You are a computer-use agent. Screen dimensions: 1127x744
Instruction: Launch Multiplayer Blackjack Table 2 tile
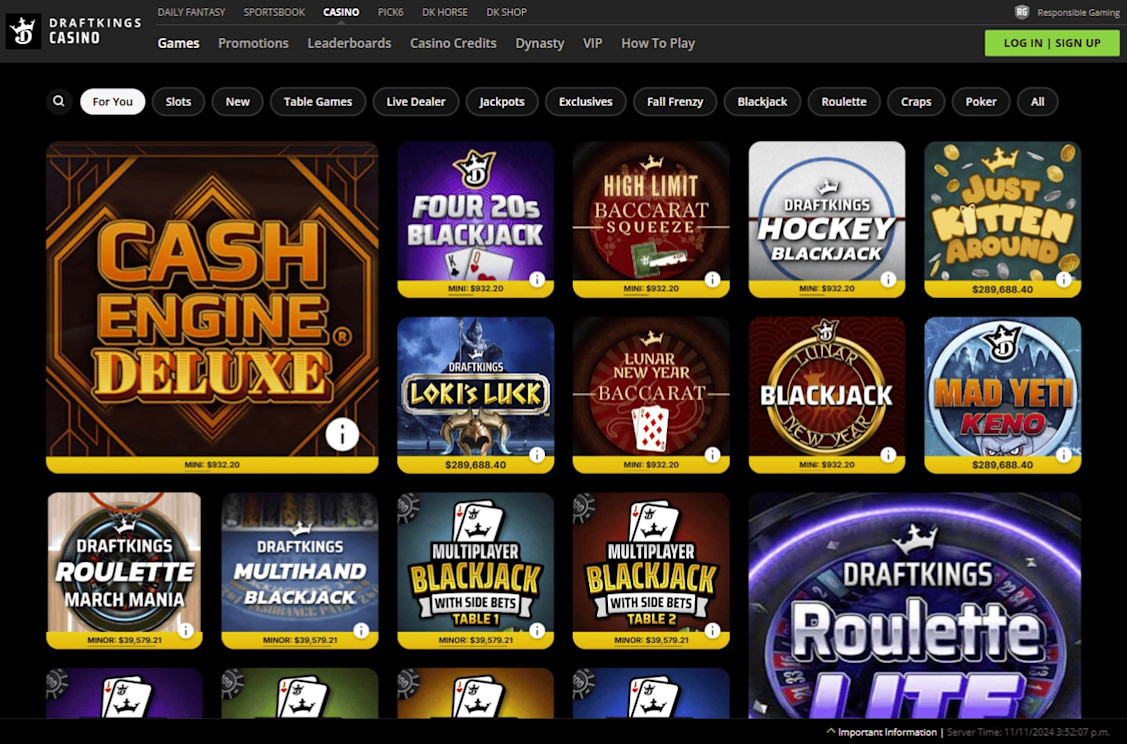(x=651, y=570)
